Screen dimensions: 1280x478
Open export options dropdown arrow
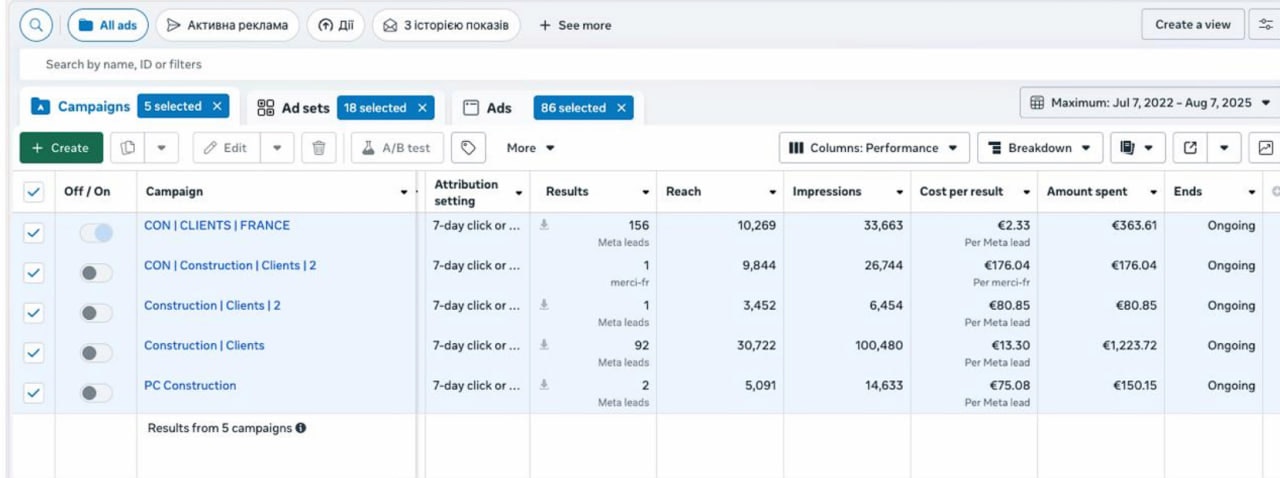pyautogui.click(x=1225, y=148)
